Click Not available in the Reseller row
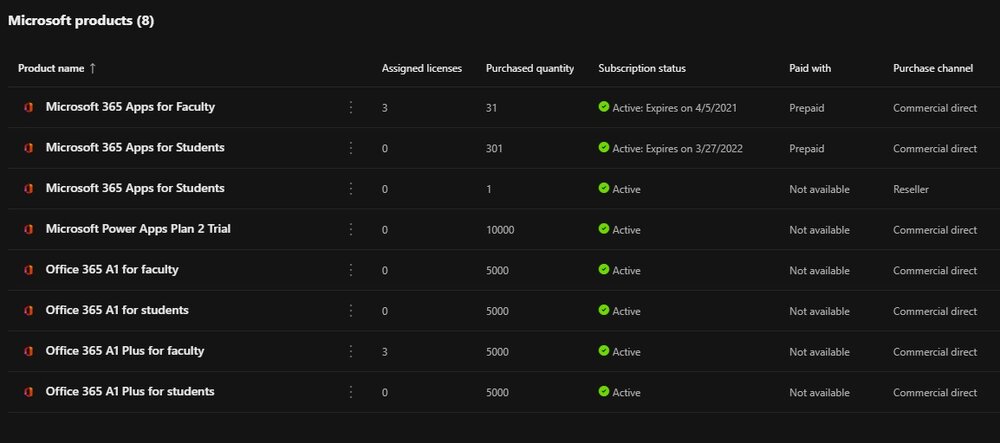This screenshot has width=1000, height=443. (x=820, y=189)
